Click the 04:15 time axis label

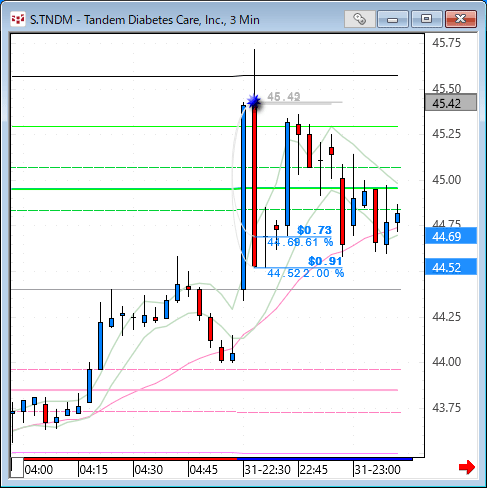click(94, 470)
